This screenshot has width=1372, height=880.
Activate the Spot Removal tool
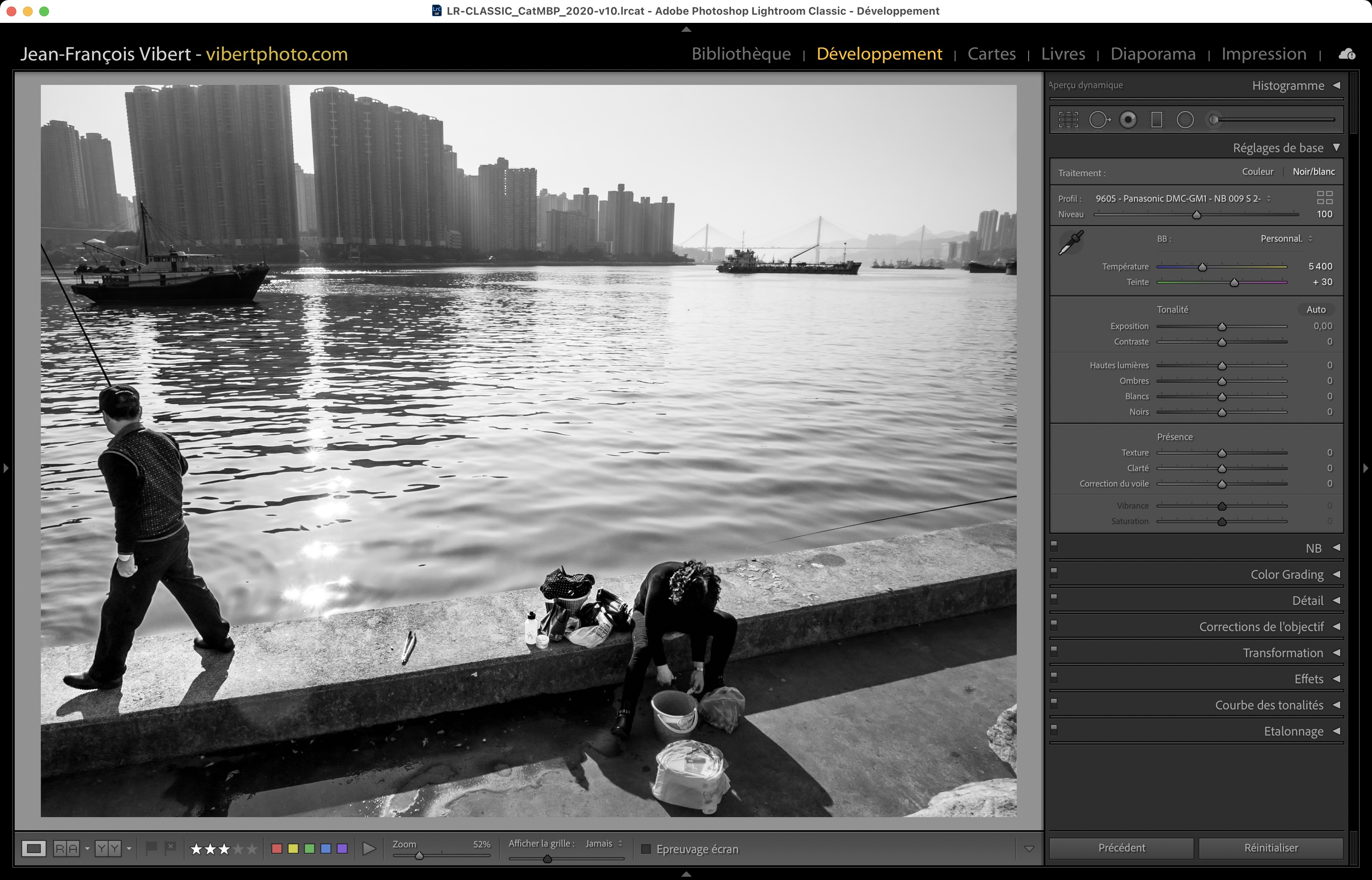[1099, 120]
